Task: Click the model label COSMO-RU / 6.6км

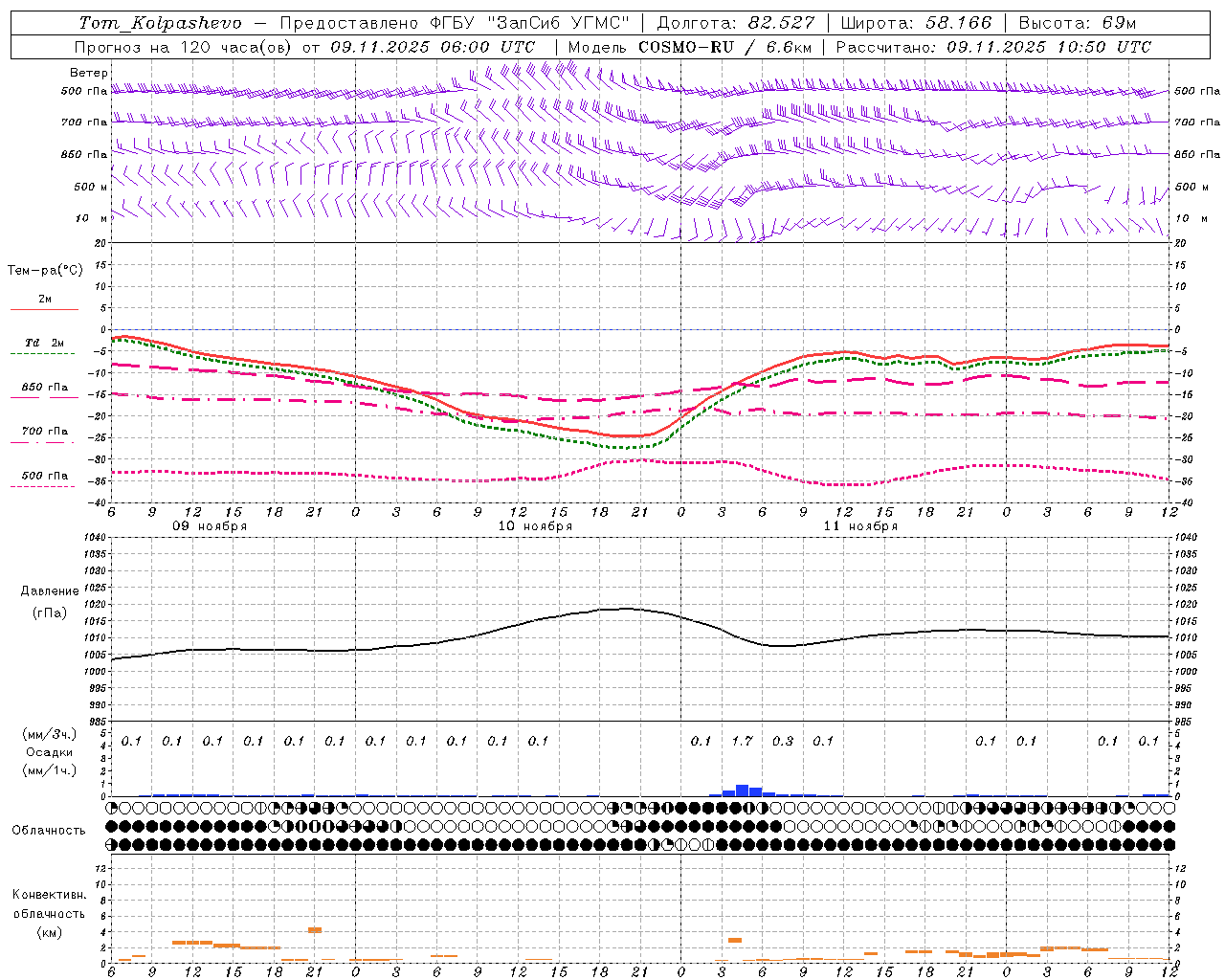Action: point(725,47)
